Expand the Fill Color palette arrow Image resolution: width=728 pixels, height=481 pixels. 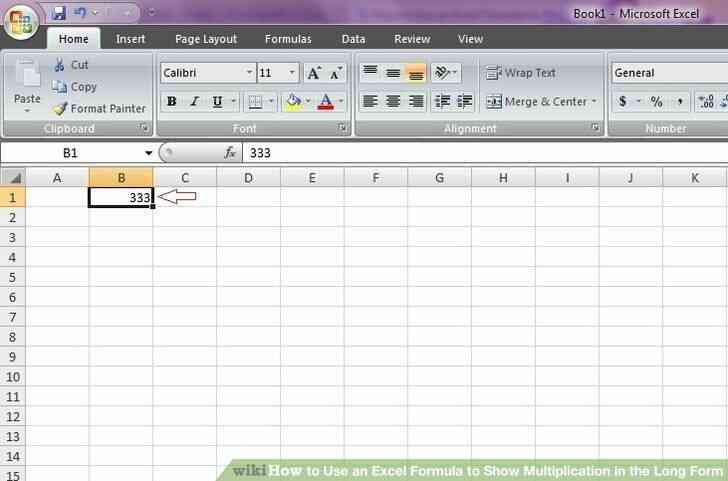[308, 101]
